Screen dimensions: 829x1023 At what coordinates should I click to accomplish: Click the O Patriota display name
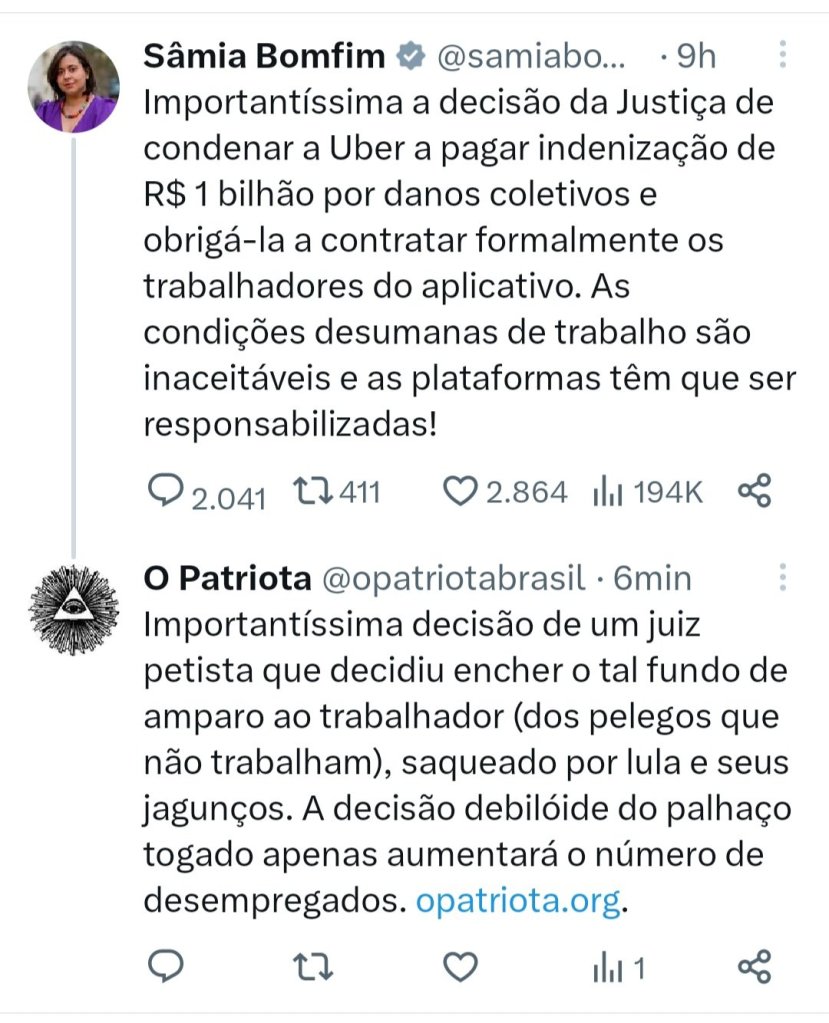point(224,579)
